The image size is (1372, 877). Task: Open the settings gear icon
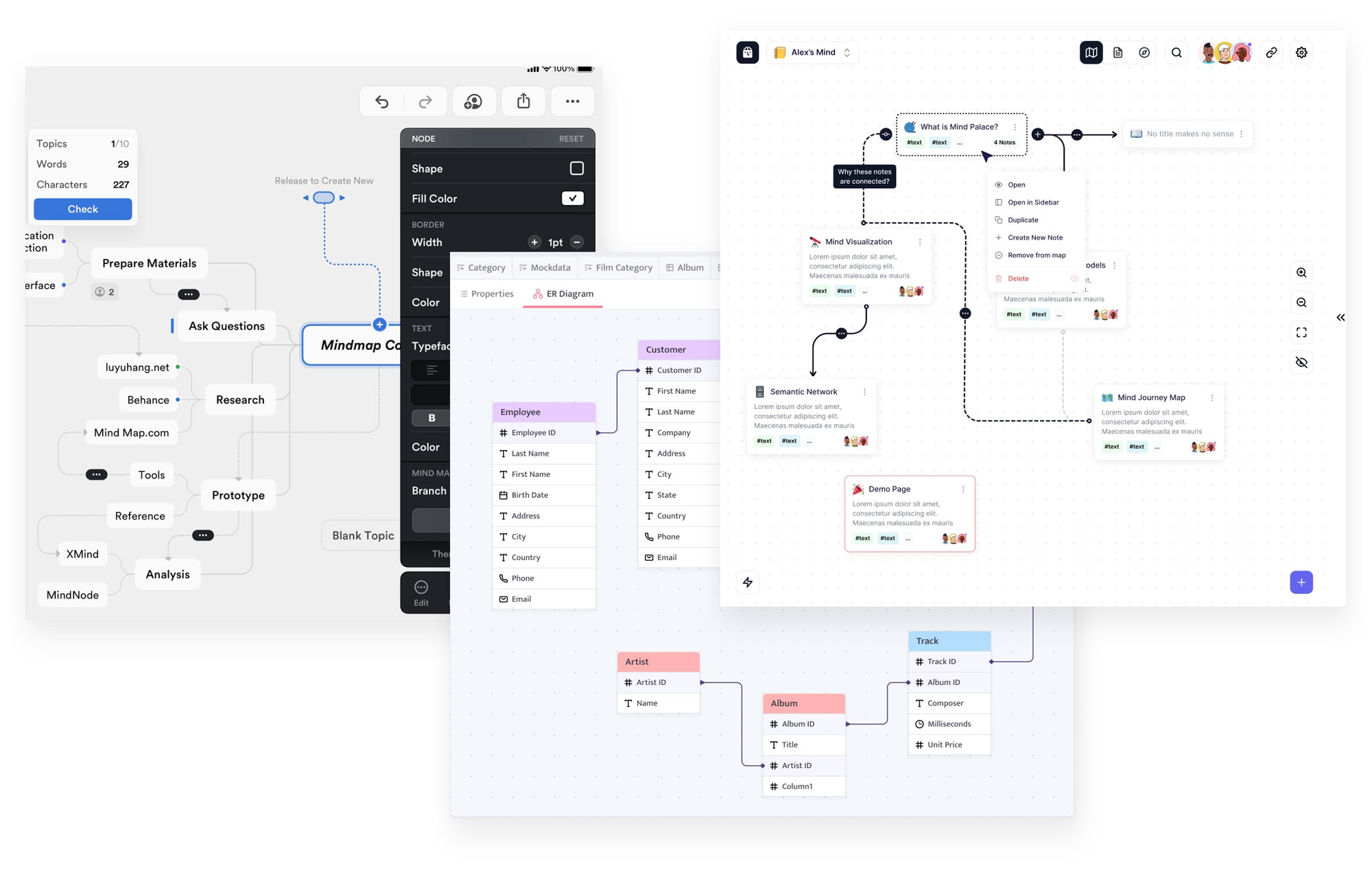(1301, 52)
